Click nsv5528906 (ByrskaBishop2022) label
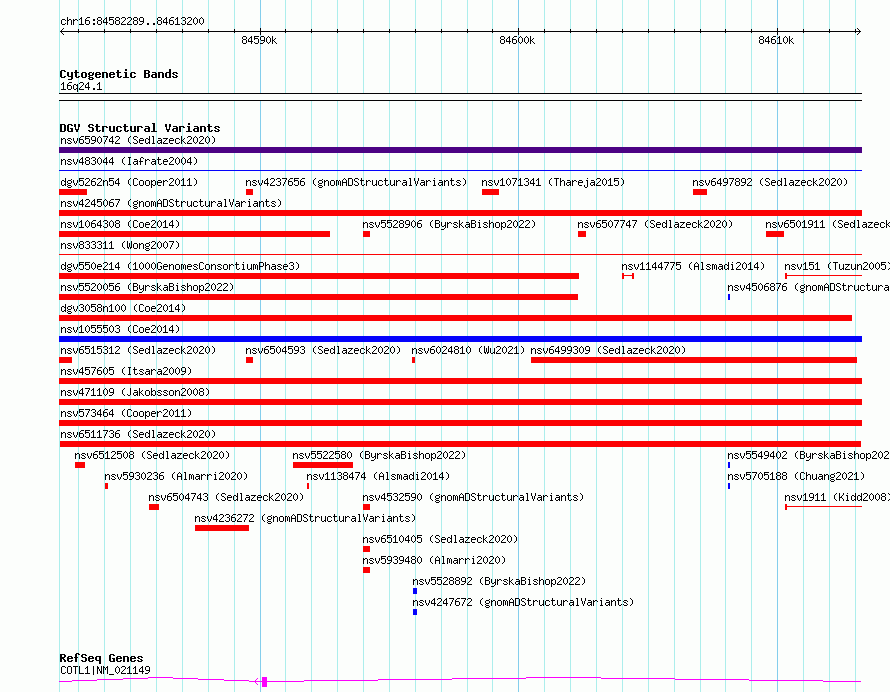 449,224
